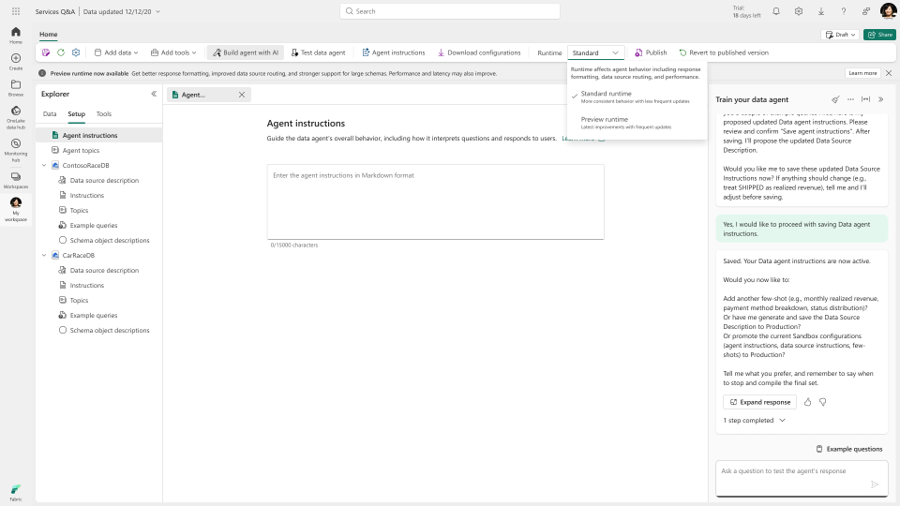Click the Fabric logo icon
This screenshot has width=900, height=506.
[x=15, y=491]
